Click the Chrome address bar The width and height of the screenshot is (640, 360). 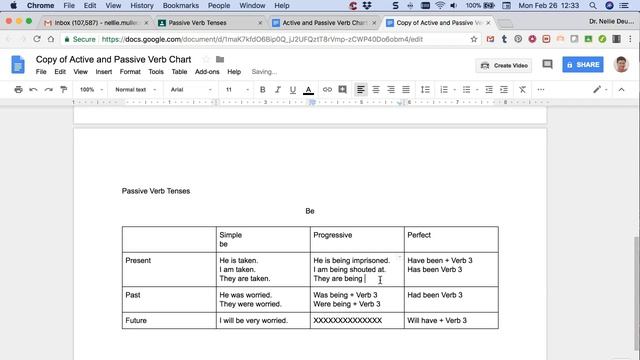[269, 39]
